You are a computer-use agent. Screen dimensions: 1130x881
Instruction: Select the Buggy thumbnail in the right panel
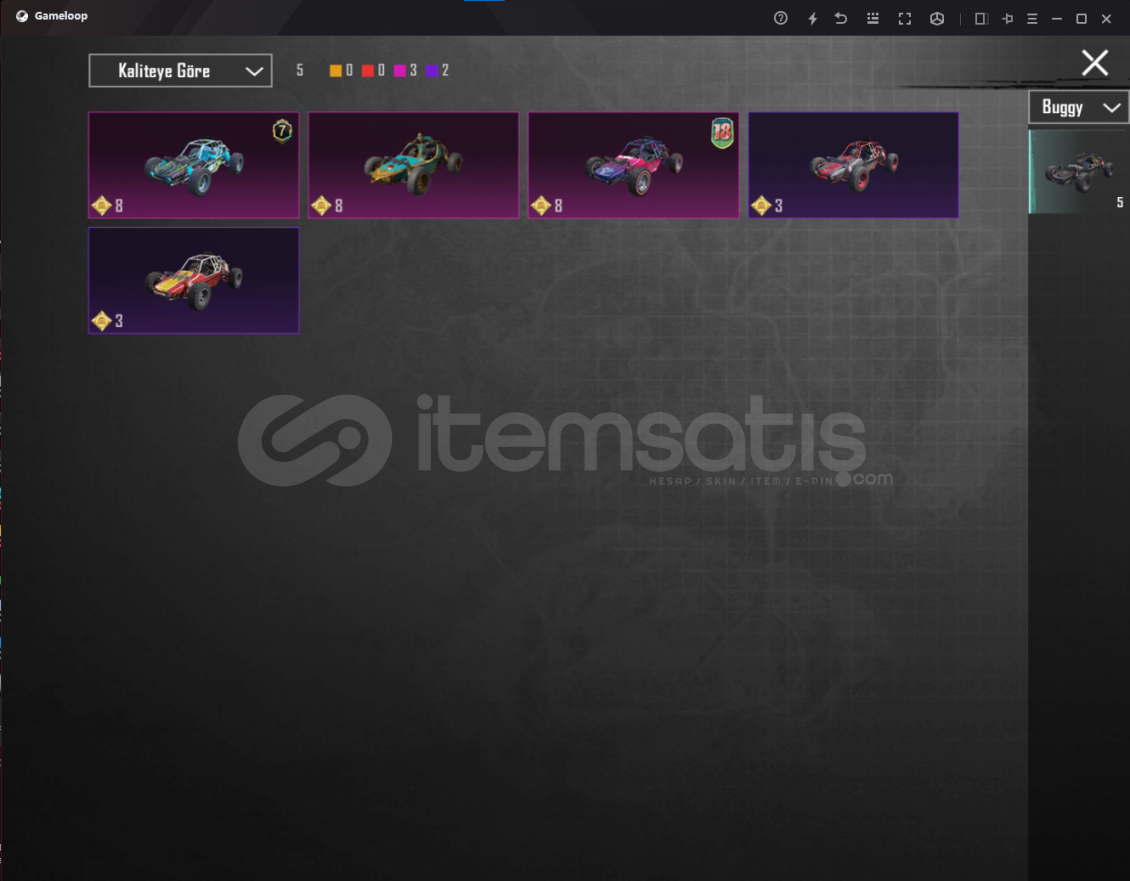[1079, 172]
